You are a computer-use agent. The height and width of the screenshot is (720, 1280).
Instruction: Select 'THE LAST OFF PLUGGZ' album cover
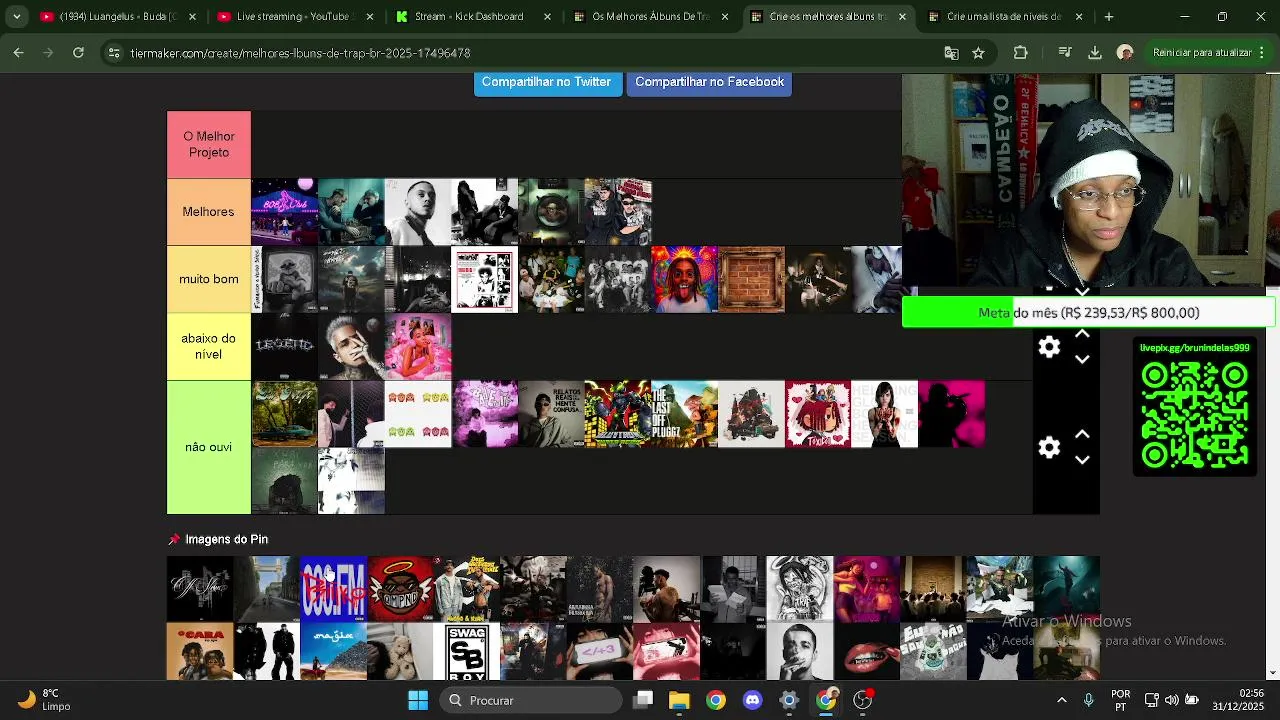point(684,413)
